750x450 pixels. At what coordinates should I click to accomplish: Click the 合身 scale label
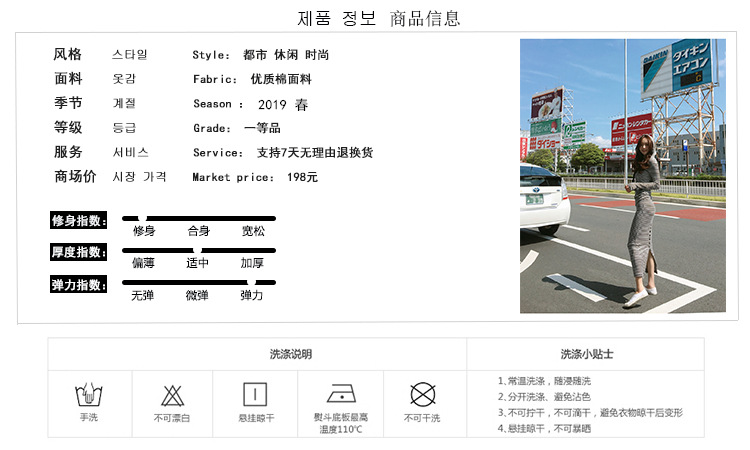point(199,231)
